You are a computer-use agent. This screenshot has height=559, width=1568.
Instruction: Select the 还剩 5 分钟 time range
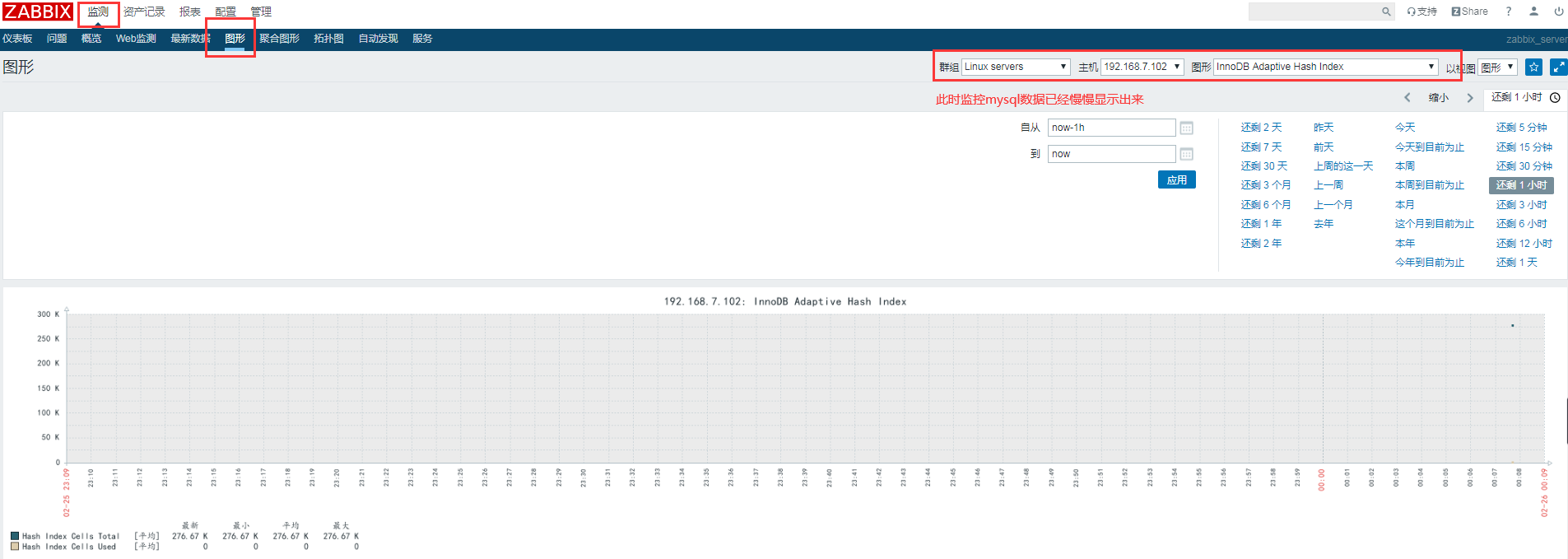pyautogui.click(x=1522, y=128)
